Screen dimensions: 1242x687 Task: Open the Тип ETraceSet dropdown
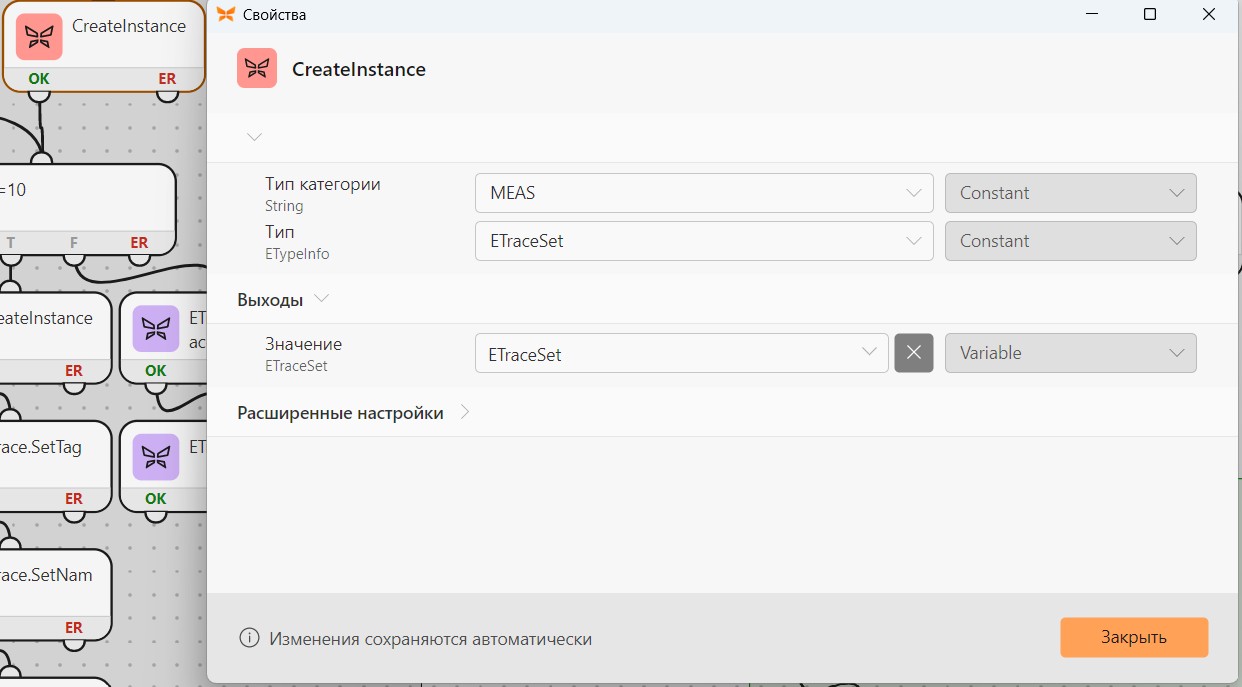click(704, 241)
